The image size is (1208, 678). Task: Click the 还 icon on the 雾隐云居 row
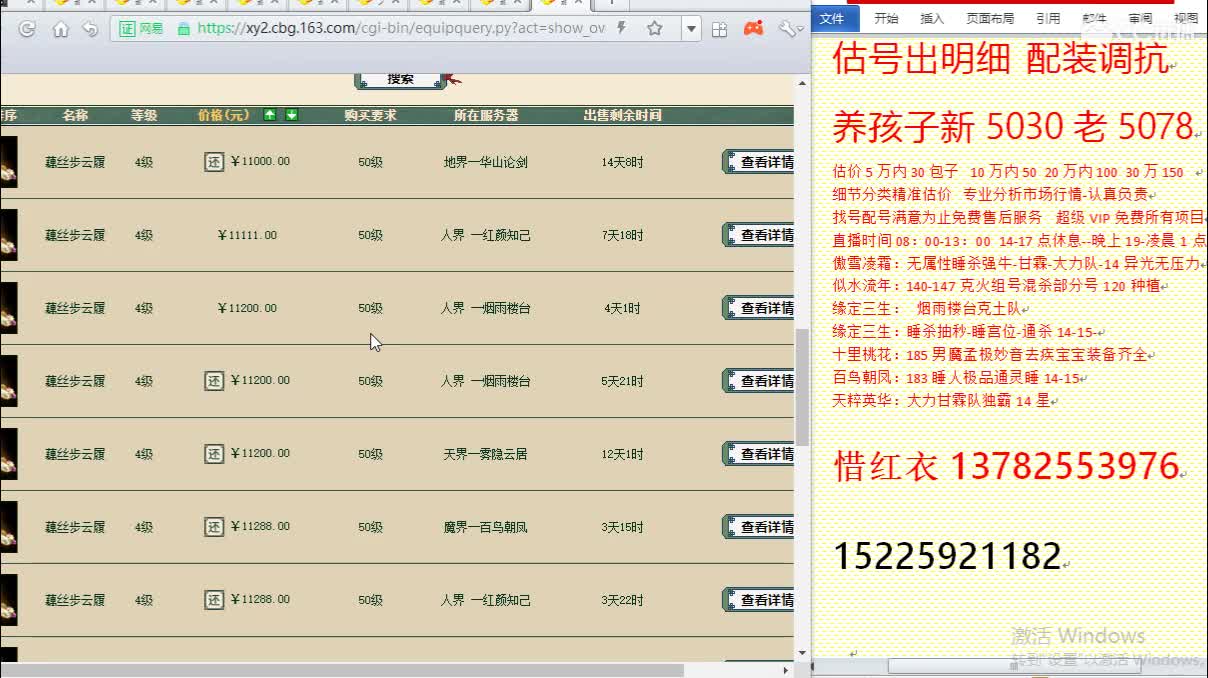pos(214,454)
